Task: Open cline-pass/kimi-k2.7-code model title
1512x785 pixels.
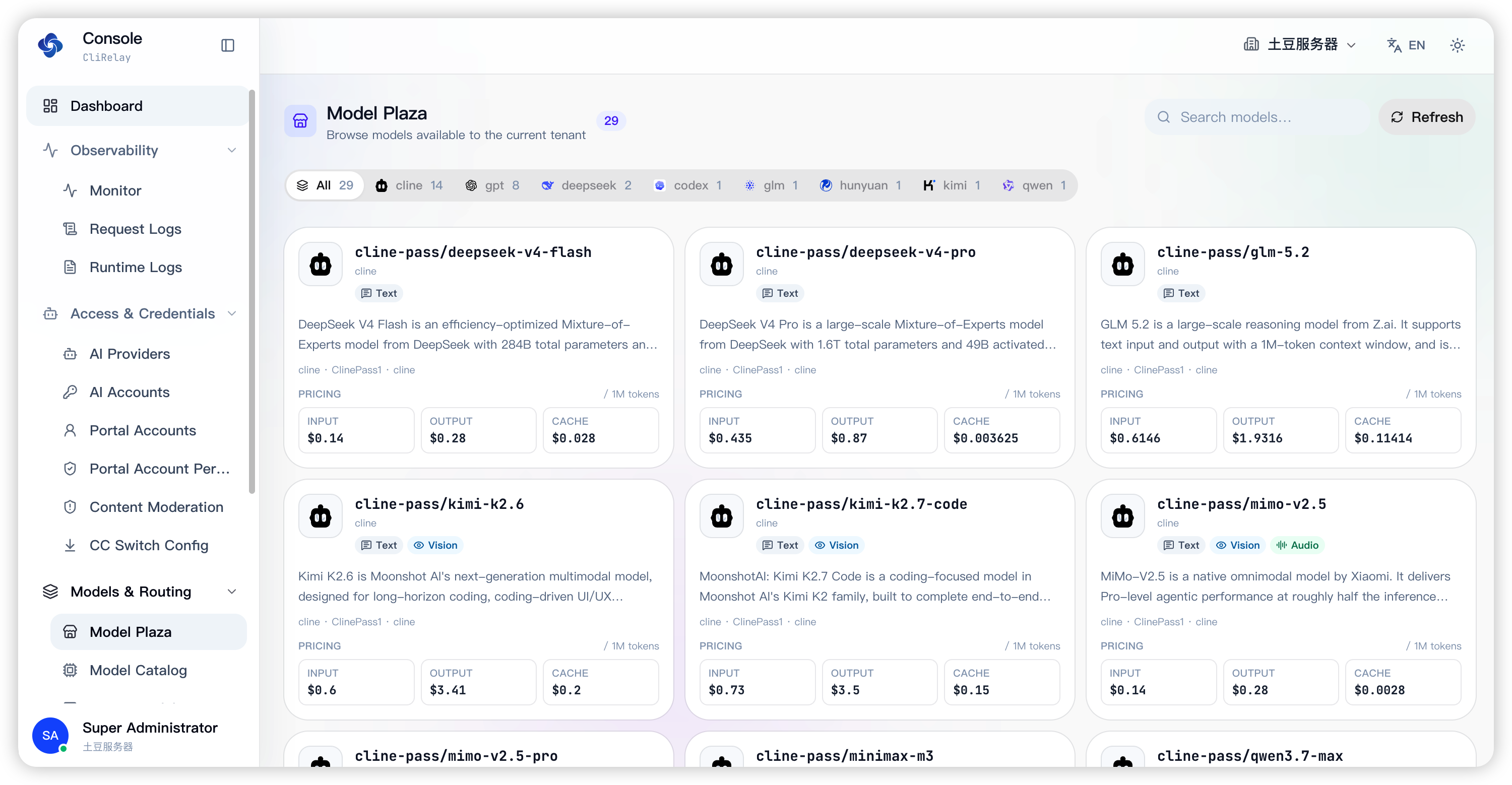Action: [x=862, y=504]
